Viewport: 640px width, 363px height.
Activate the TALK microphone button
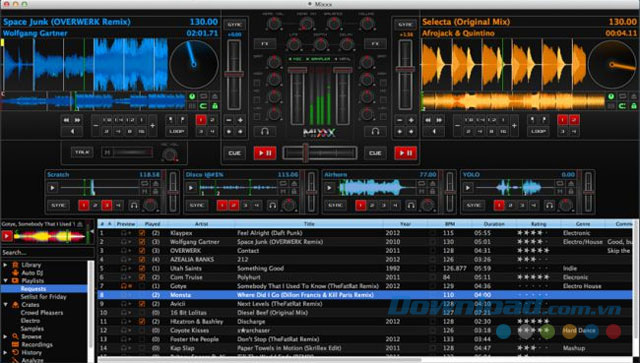(82, 152)
